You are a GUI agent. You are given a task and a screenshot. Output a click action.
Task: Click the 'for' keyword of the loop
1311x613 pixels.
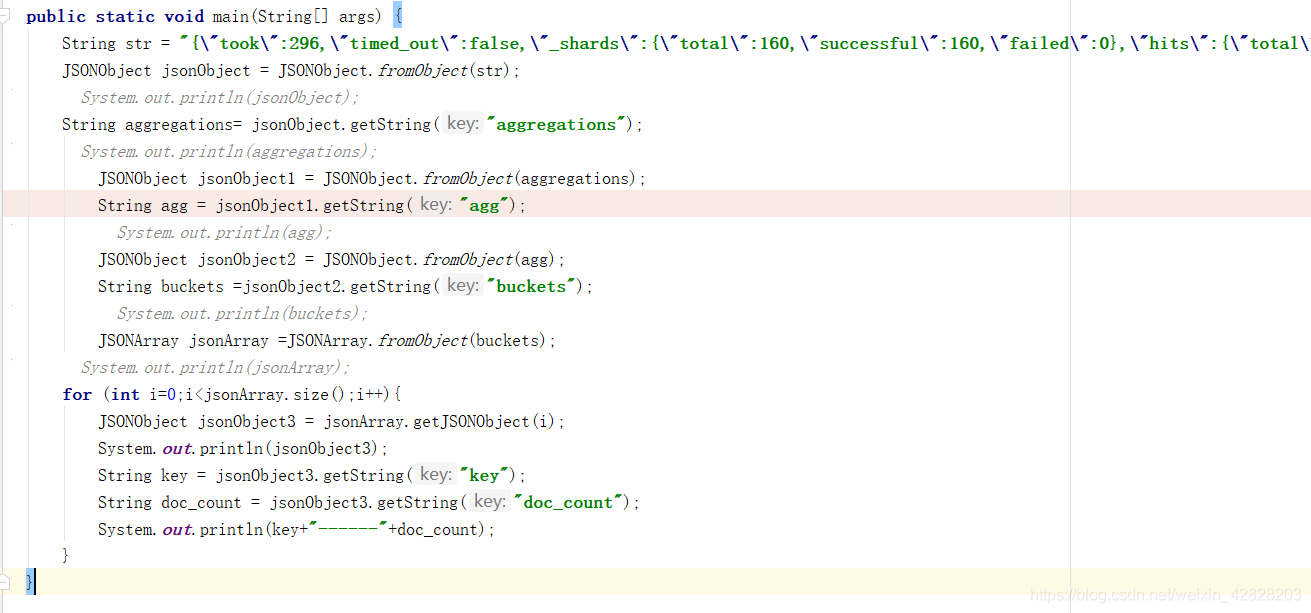77,395
